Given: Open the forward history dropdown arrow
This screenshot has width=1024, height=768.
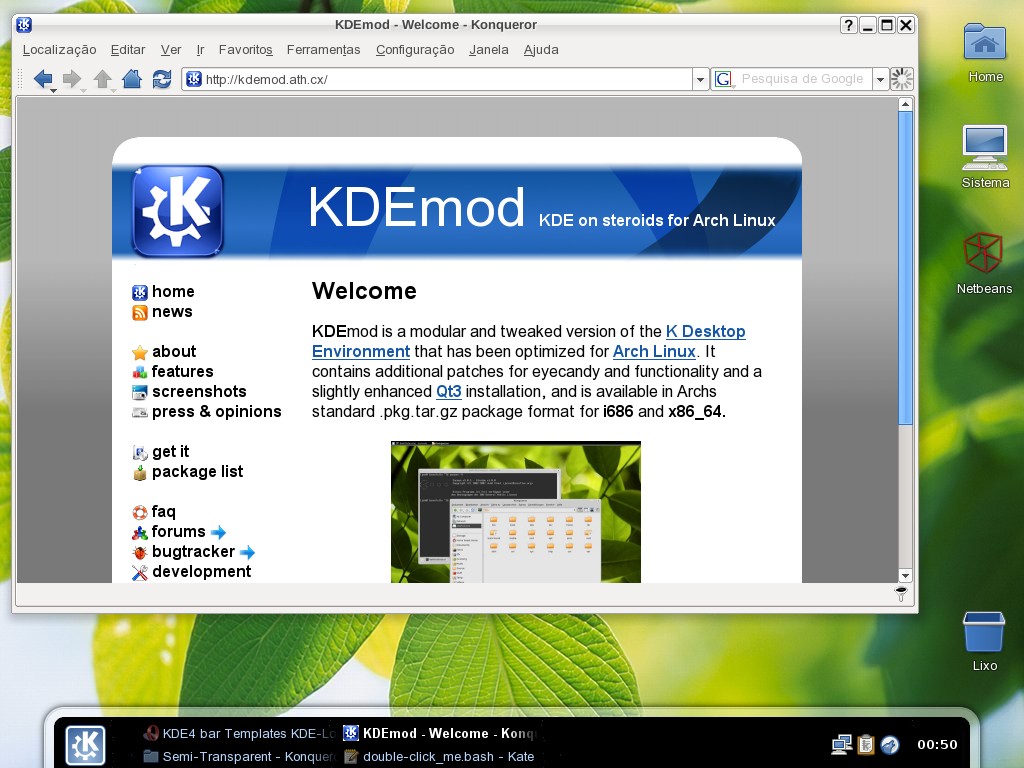Looking at the screenshot, I should pyautogui.click(x=84, y=90).
